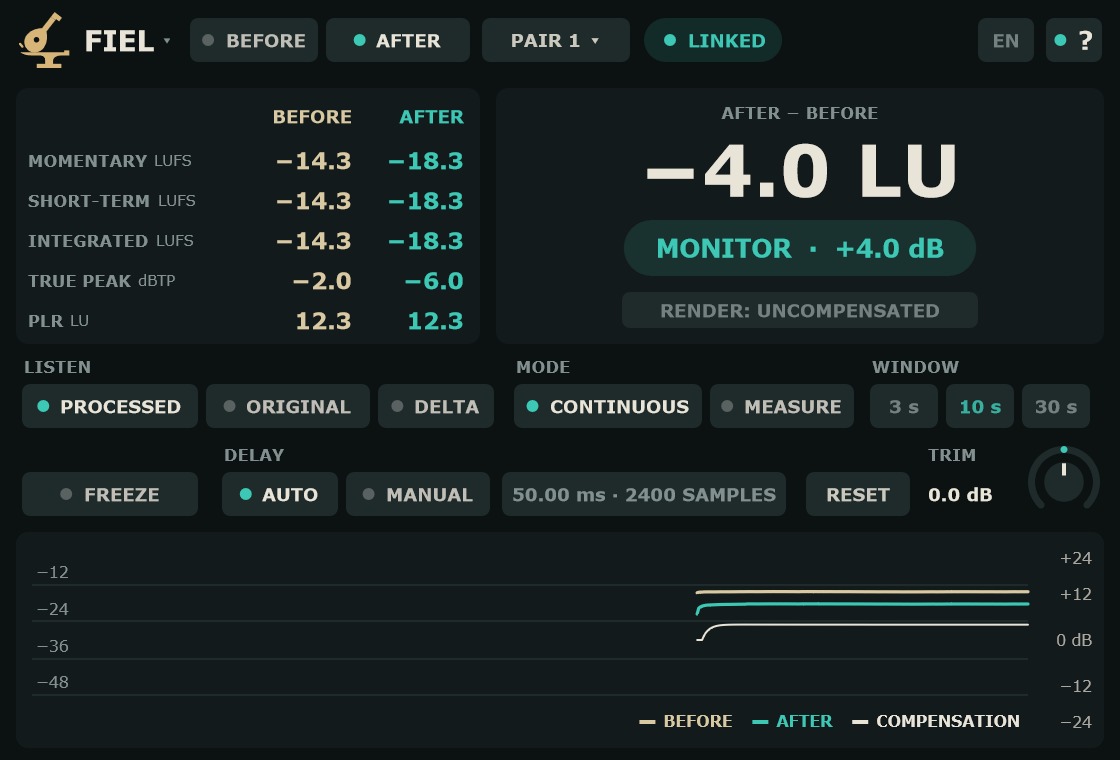Click BEFORE legend entry in graph
Viewport: 1120px width, 760px height.
pos(686,721)
